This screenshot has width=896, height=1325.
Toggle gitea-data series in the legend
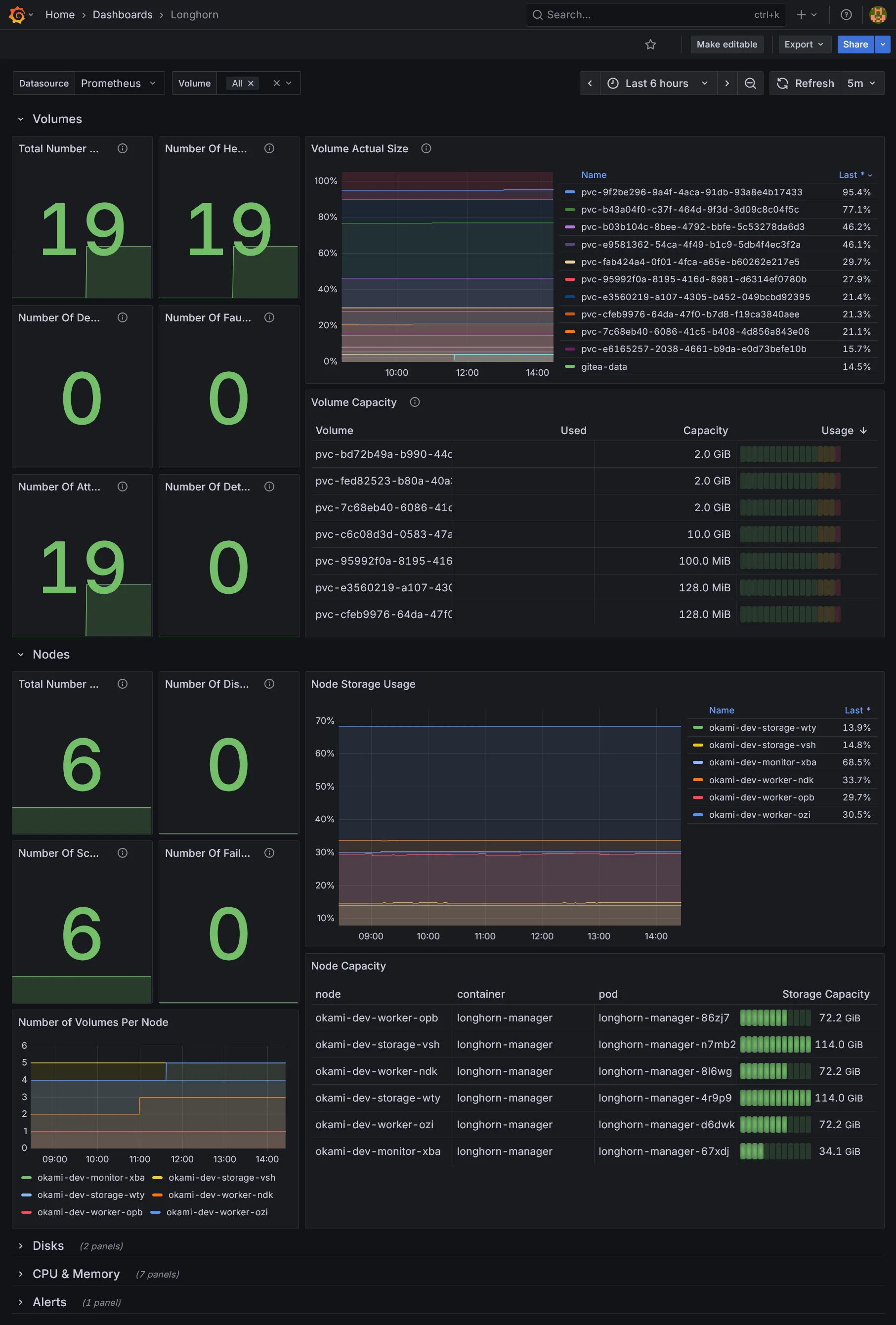603,366
